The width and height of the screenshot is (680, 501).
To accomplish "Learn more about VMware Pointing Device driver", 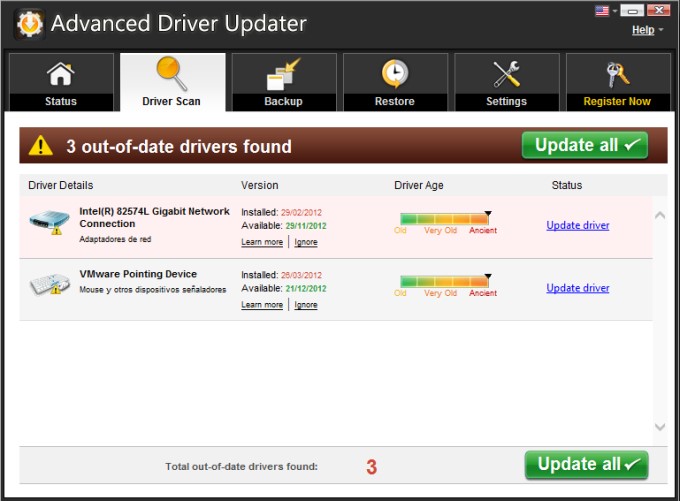I will pyautogui.click(x=262, y=305).
